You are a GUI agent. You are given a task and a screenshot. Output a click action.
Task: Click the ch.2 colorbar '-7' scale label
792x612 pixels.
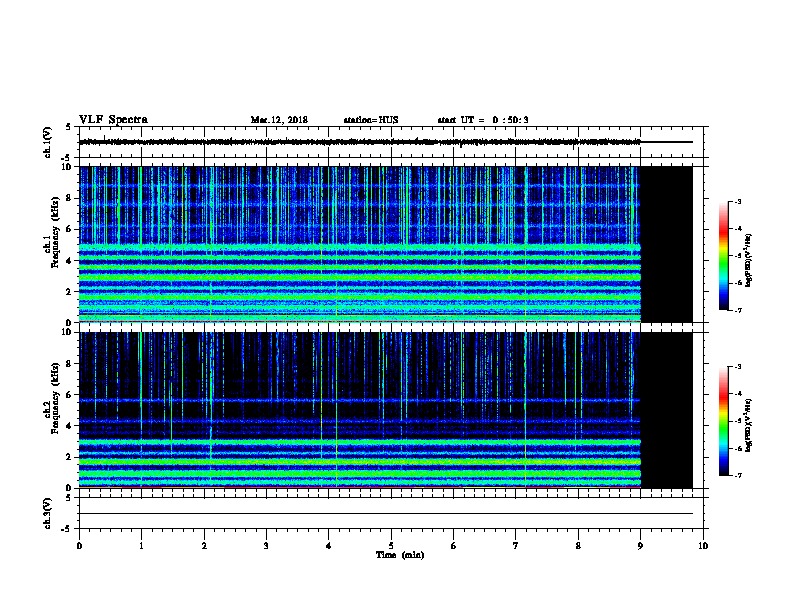(737, 476)
